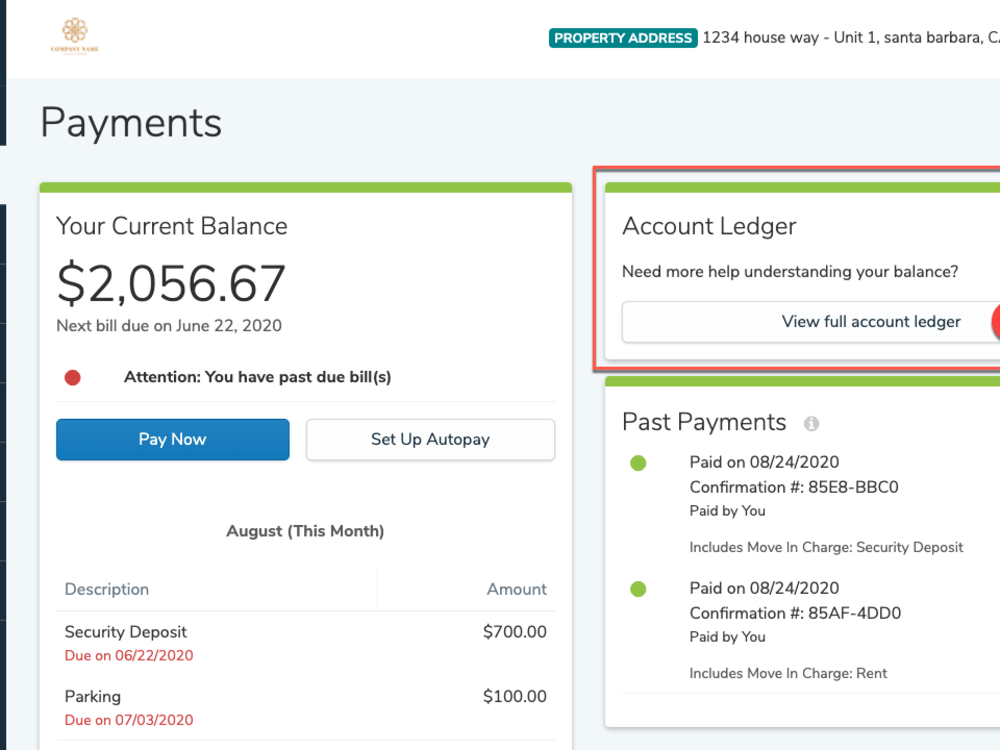Click Confirmation #: 85E8-BBC0
This screenshot has height=750, width=1000.
[794, 487]
